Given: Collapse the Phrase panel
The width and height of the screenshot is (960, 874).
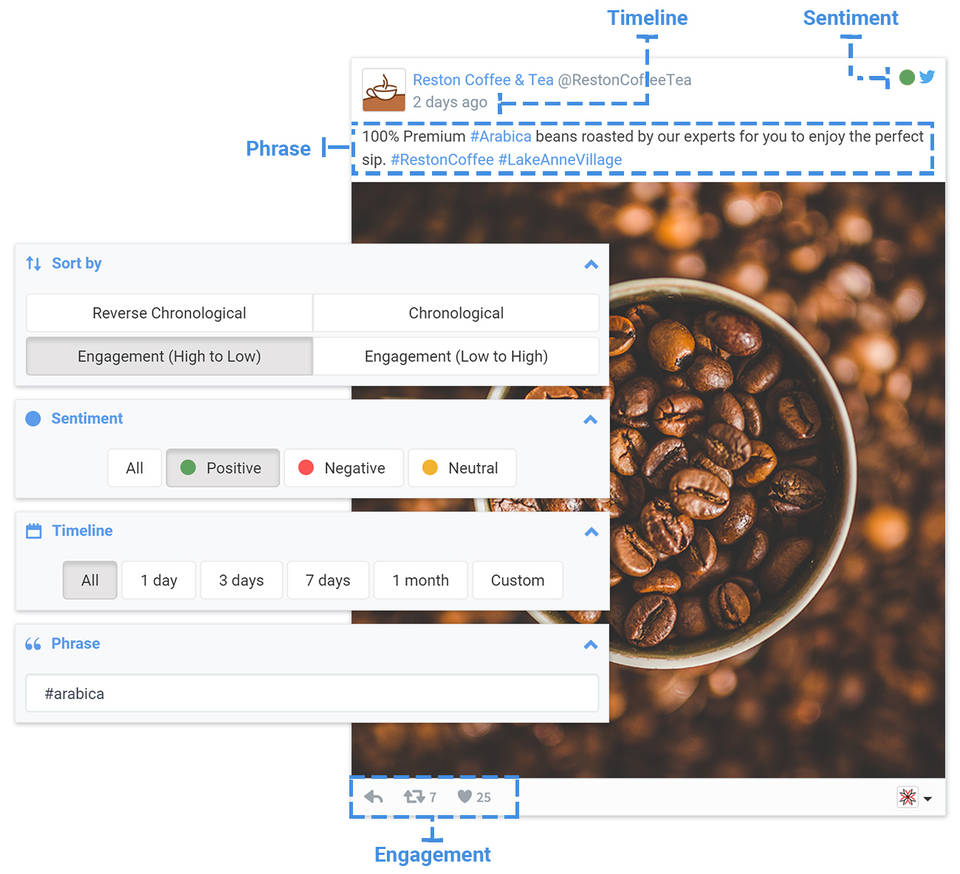Looking at the screenshot, I should [x=591, y=645].
